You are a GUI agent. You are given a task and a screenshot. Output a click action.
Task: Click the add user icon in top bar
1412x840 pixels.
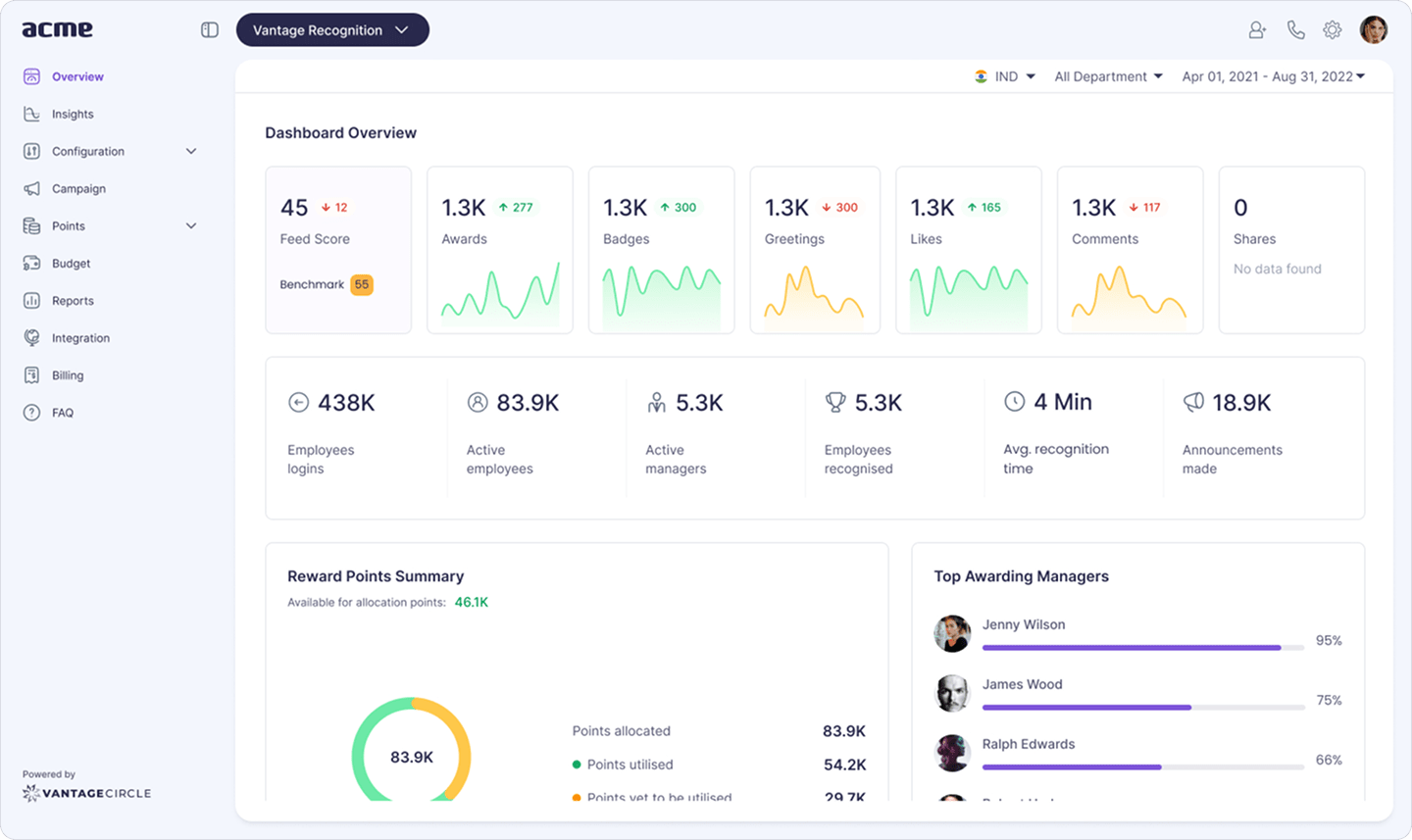(x=1256, y=29)
